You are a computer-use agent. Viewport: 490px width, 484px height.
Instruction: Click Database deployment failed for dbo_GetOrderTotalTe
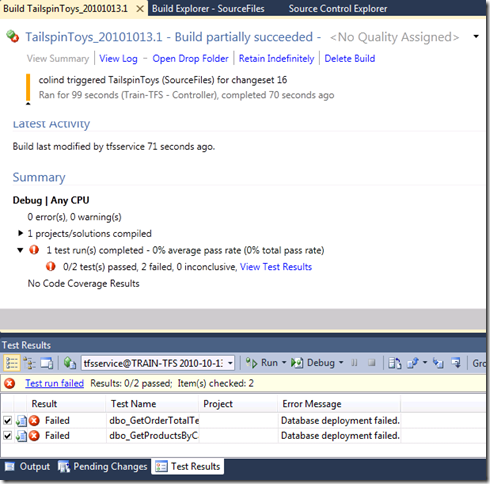click(340, 421)
